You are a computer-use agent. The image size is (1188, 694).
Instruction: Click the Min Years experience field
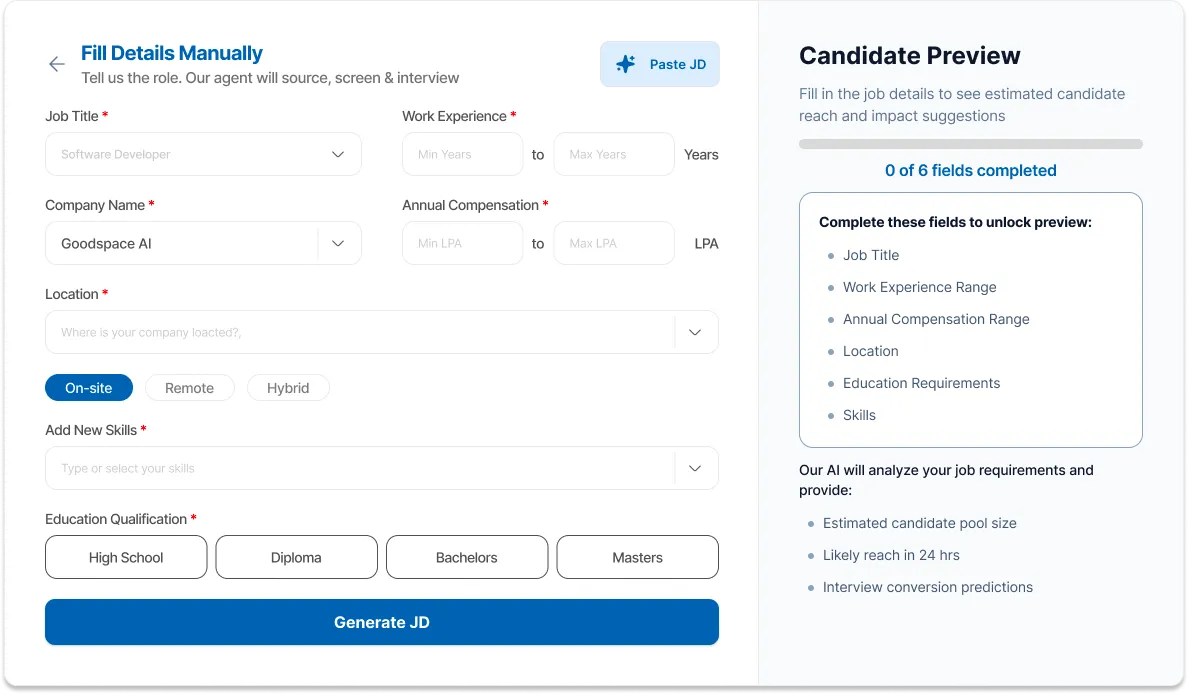[x=462, y=155]
